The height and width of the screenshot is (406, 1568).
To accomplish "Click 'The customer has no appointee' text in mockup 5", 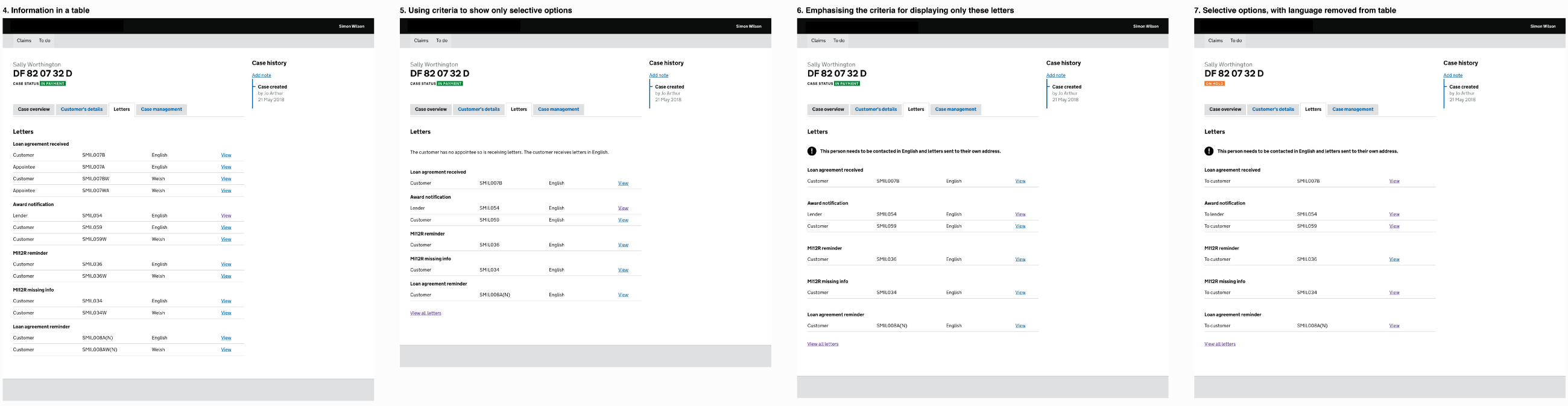I will [x=510, y=152].
